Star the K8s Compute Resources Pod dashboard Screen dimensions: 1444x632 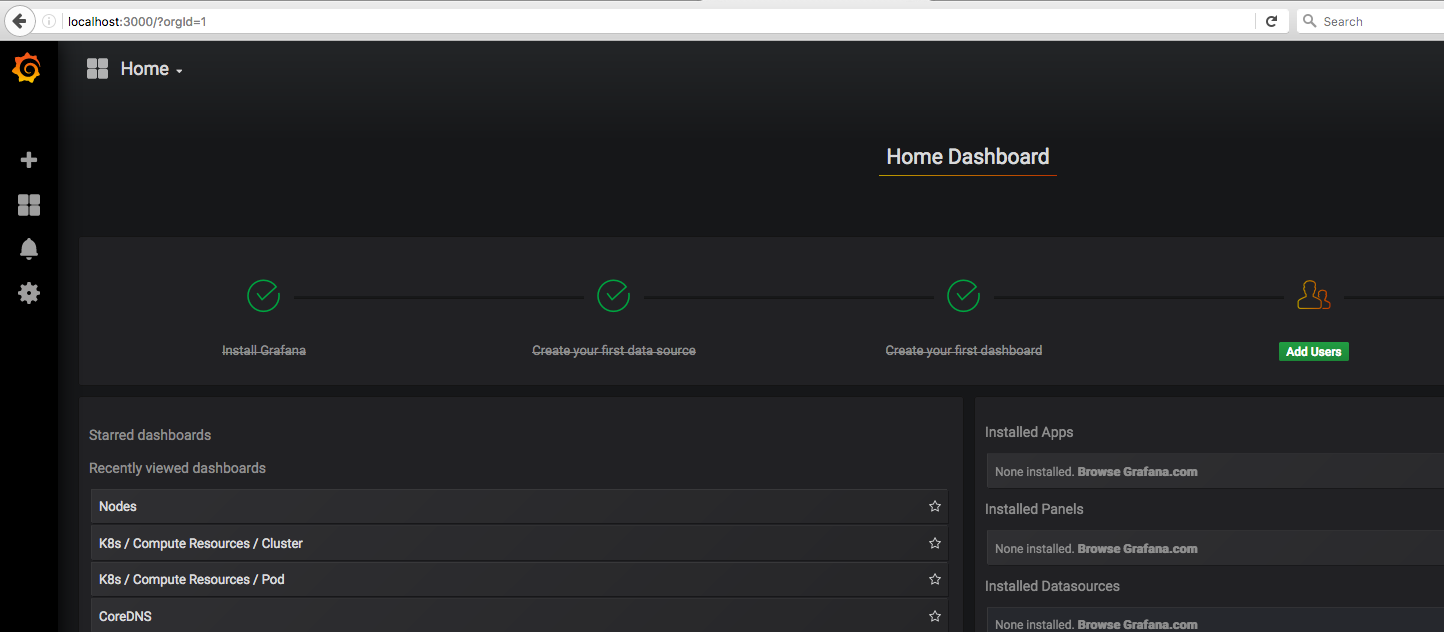[934, 580]
